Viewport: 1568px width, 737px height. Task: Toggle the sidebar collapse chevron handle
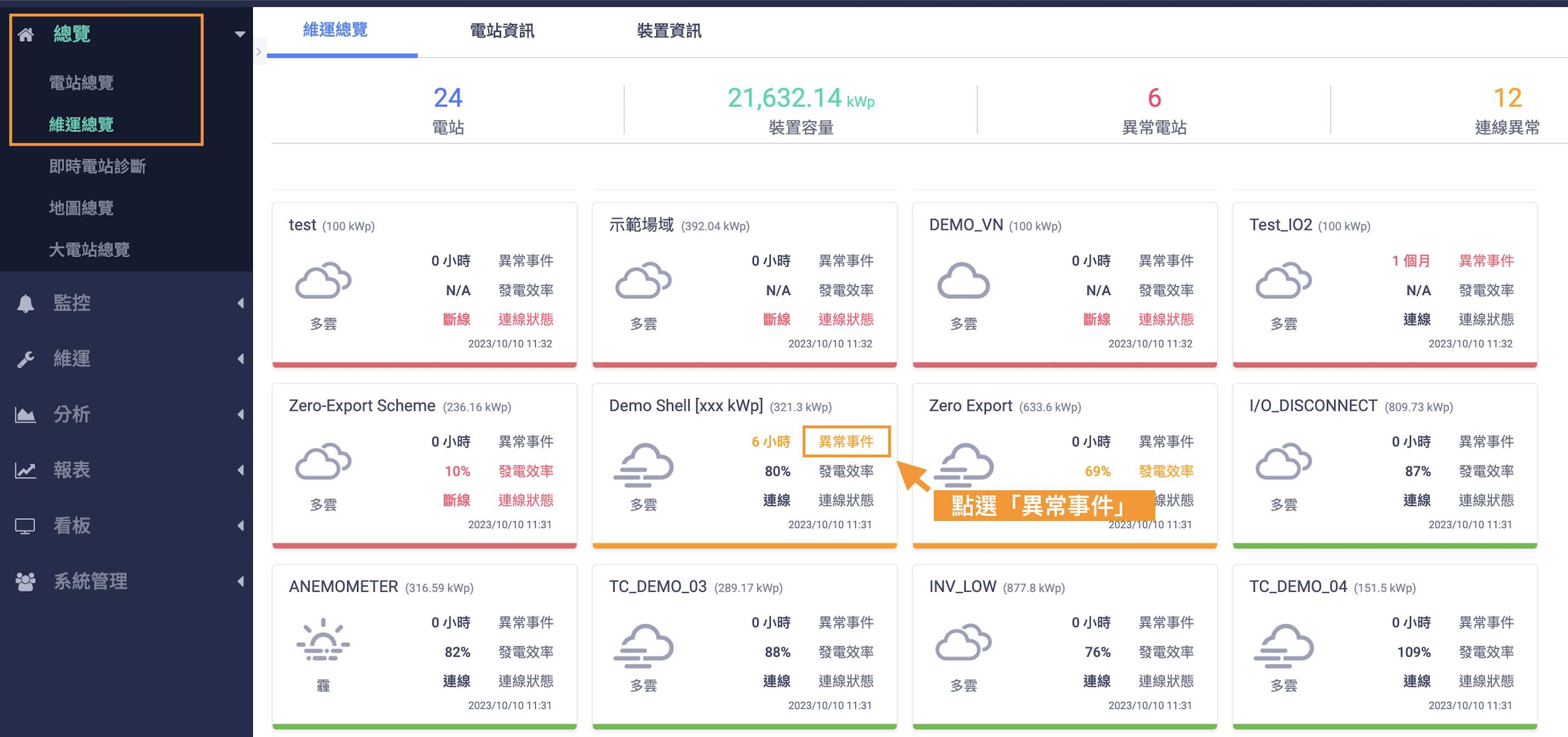click(260, 52)
